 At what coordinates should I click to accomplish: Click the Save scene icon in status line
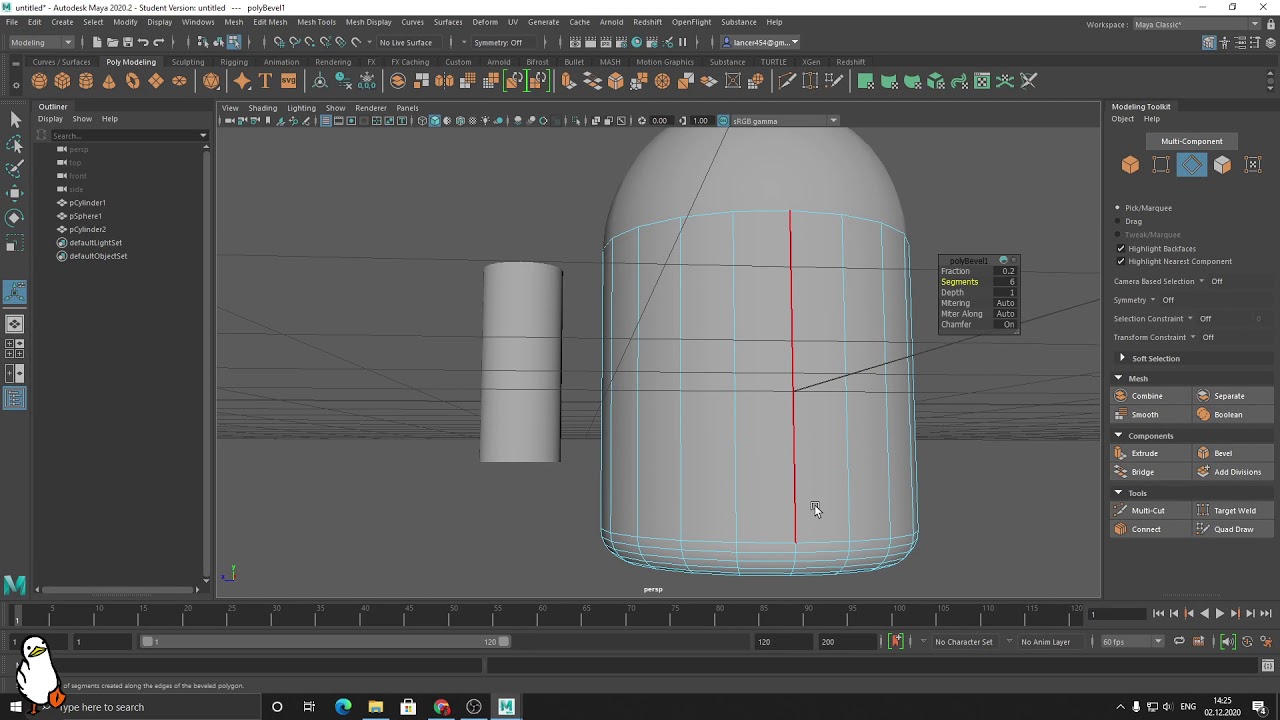(x=127, y=42)
